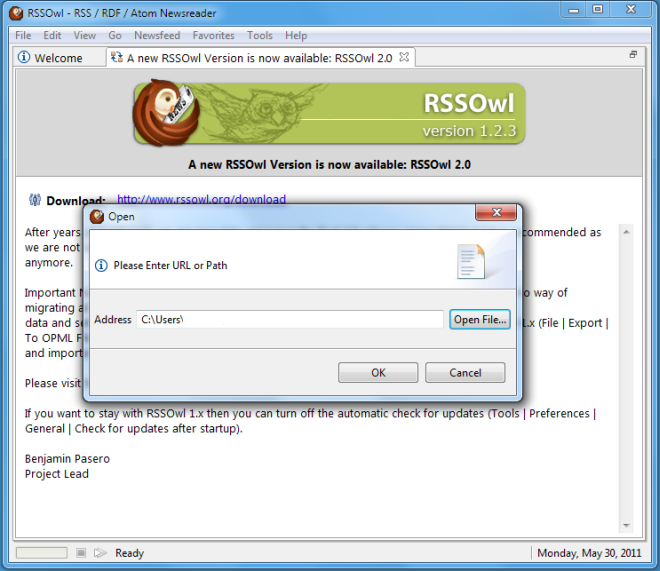Screen dimensions: 660x571
Task: Click the document icon in Open dialog
Action: [471, 262]
